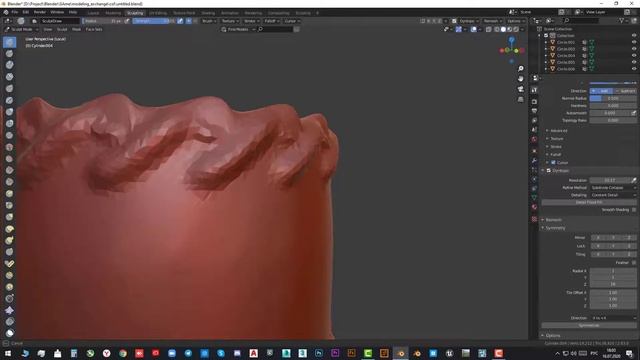Viewport: 640px width, 360px height.
Task: Select the Smooth brush tool
Action: pos(9,147)
